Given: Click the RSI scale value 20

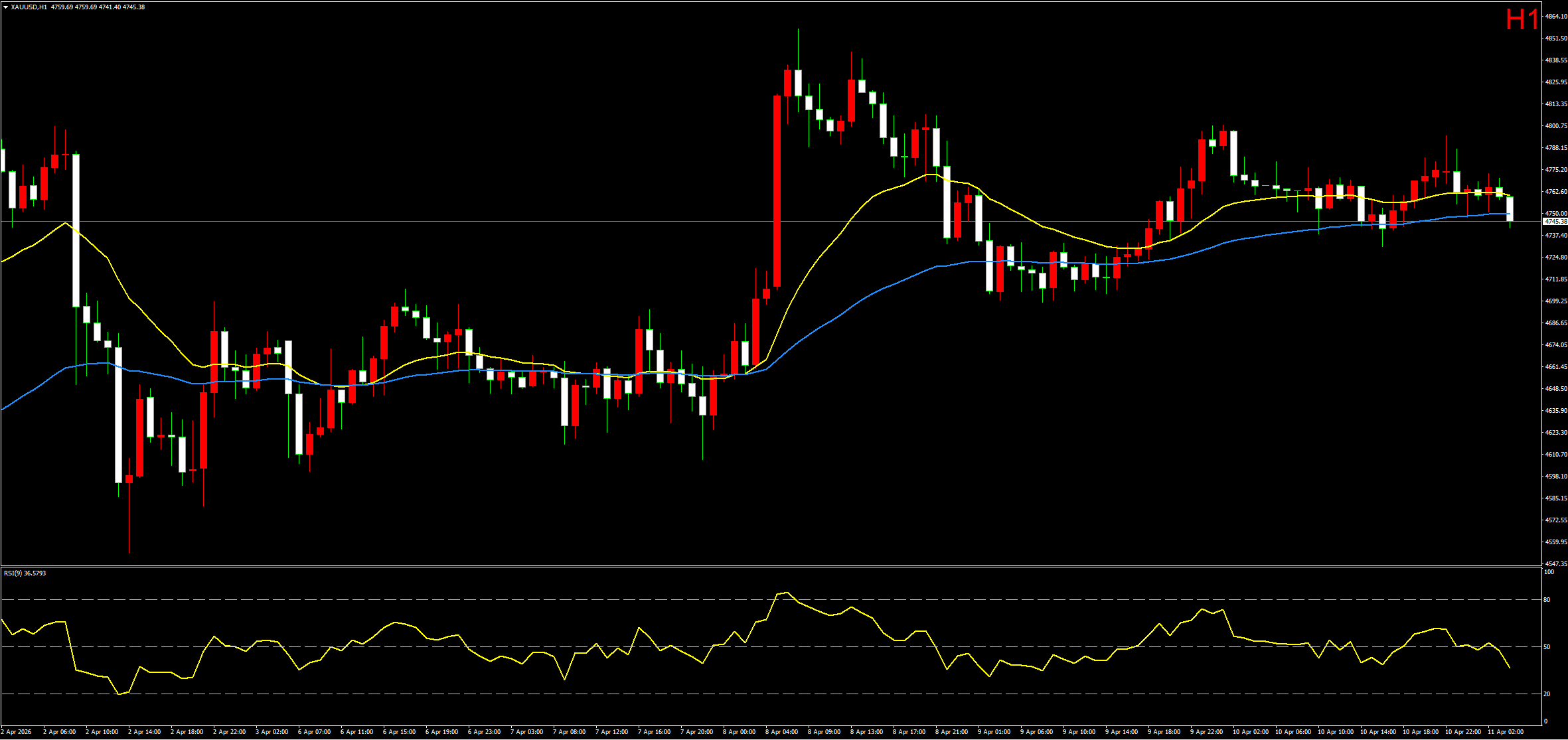Looking at the screenshot, I should click(1547, 694).
